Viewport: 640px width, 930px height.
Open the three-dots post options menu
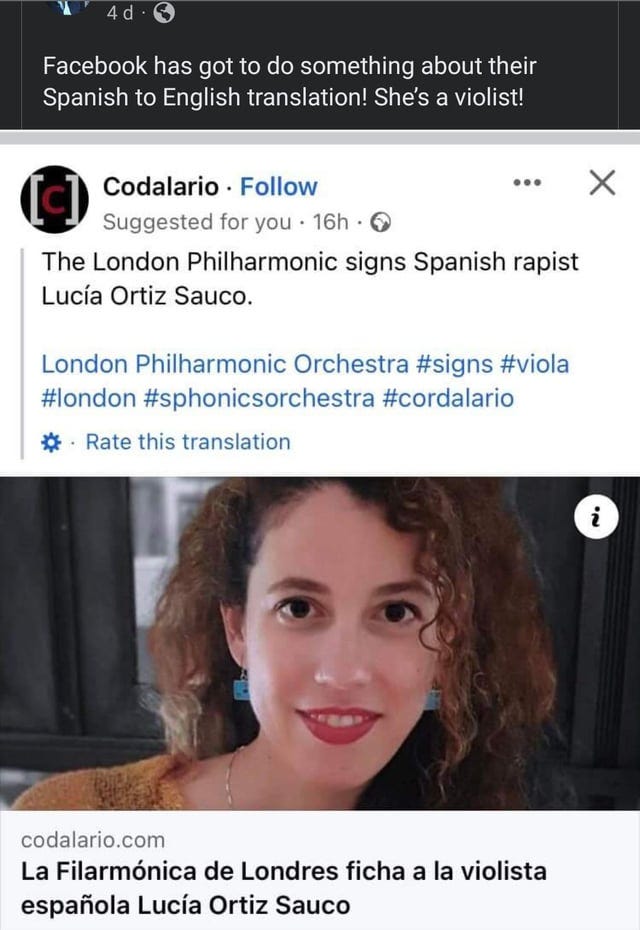click(x=527, y=183)
